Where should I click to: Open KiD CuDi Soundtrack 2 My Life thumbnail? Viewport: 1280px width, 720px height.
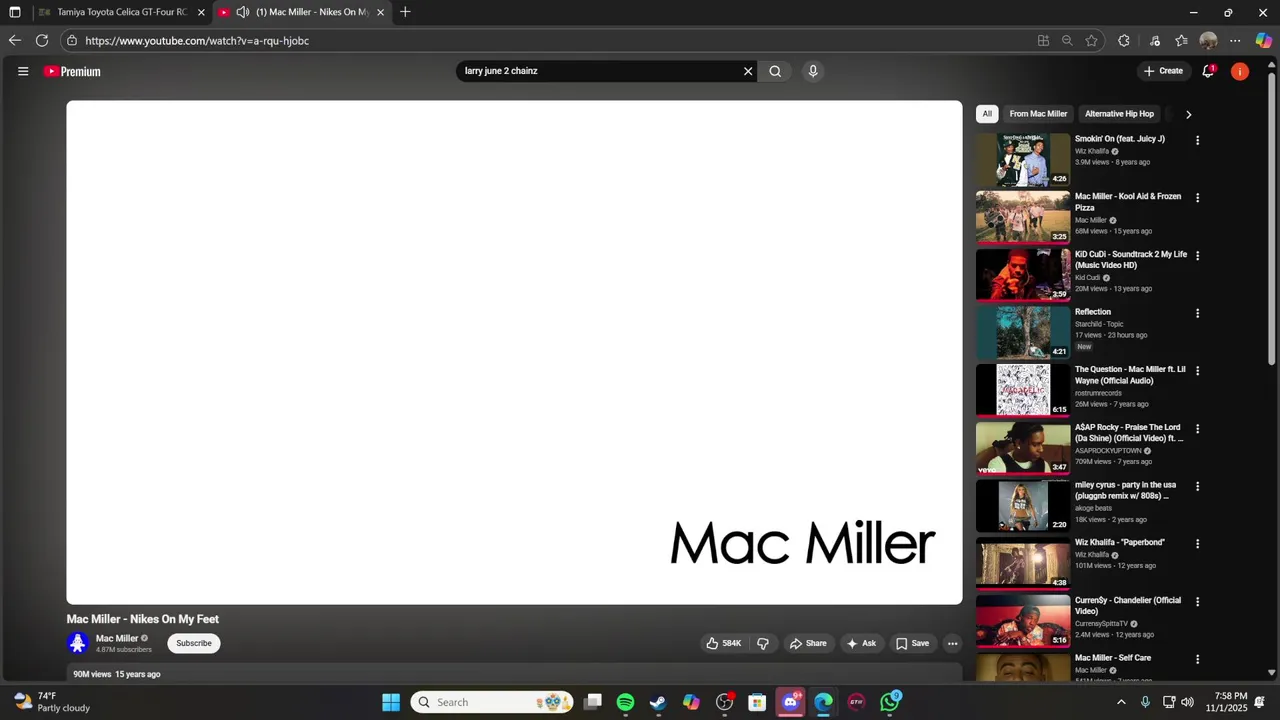[1023, 275]
